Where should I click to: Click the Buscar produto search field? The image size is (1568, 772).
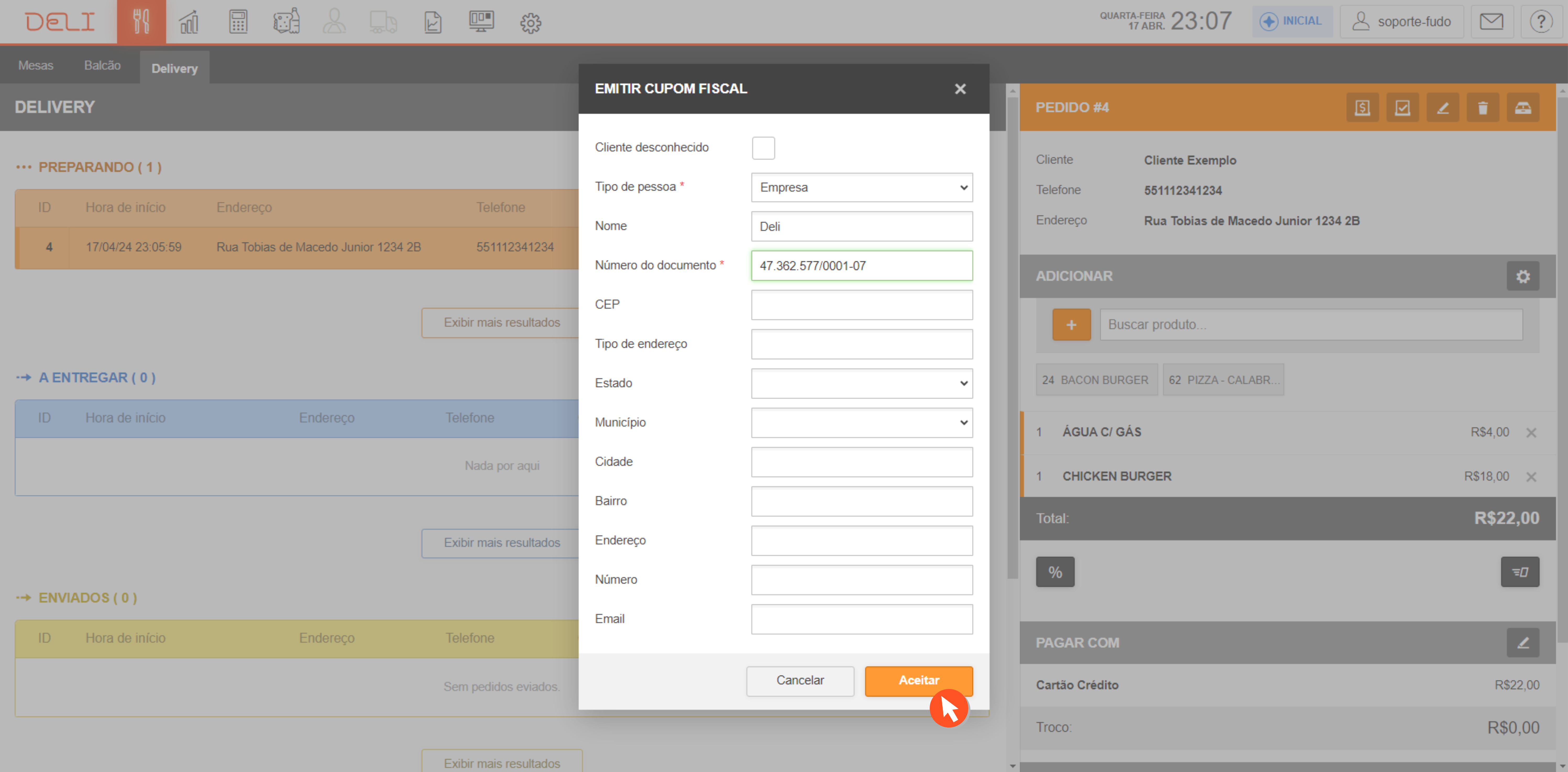(1311, 325)
